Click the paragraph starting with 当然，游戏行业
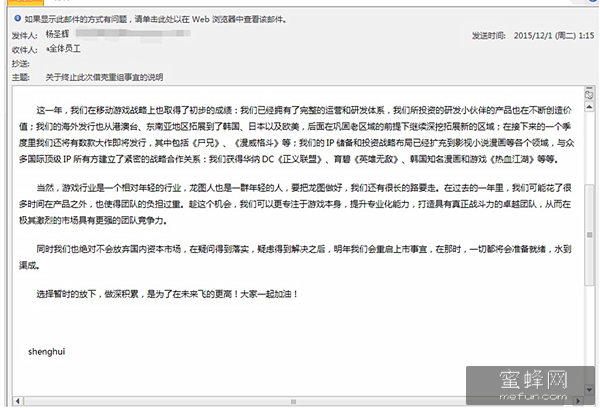This screenshot has height=410, width=600. [295, 204]
